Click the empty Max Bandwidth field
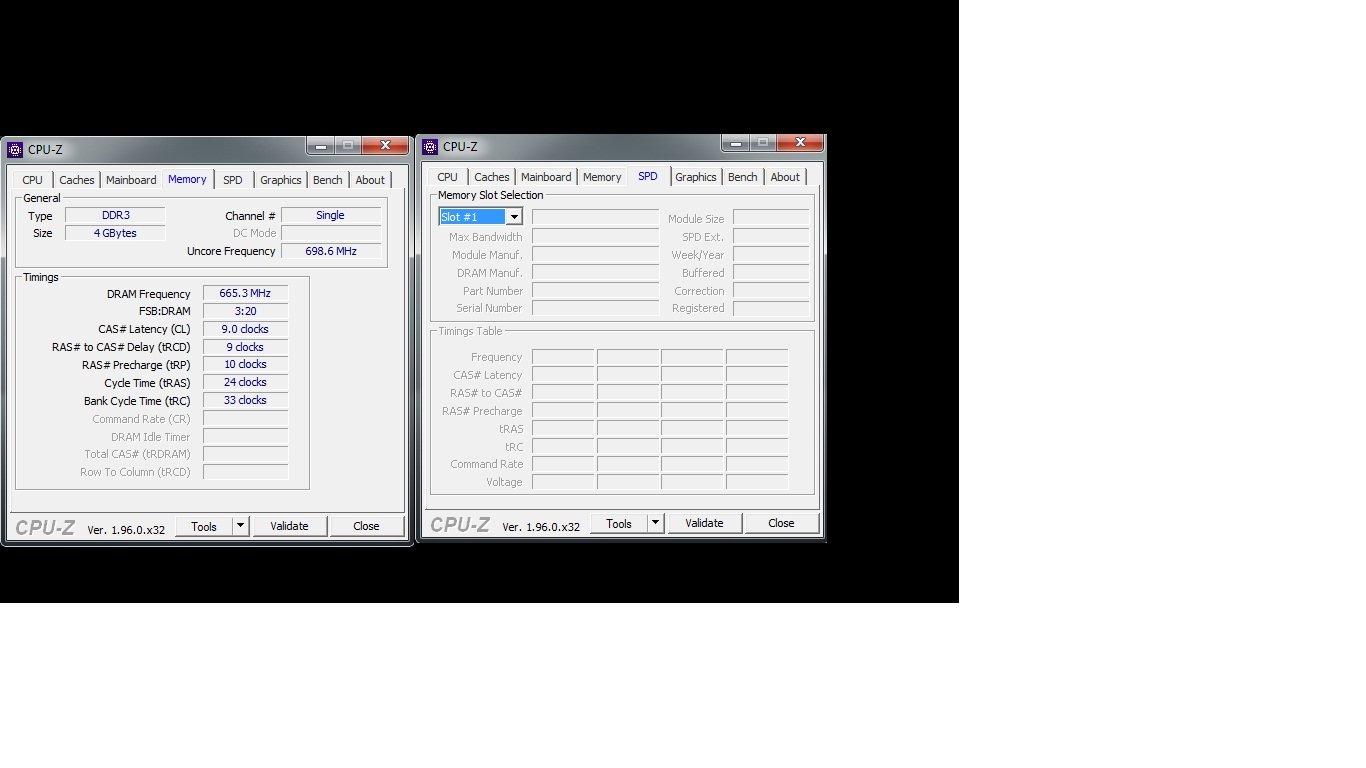 597,236
